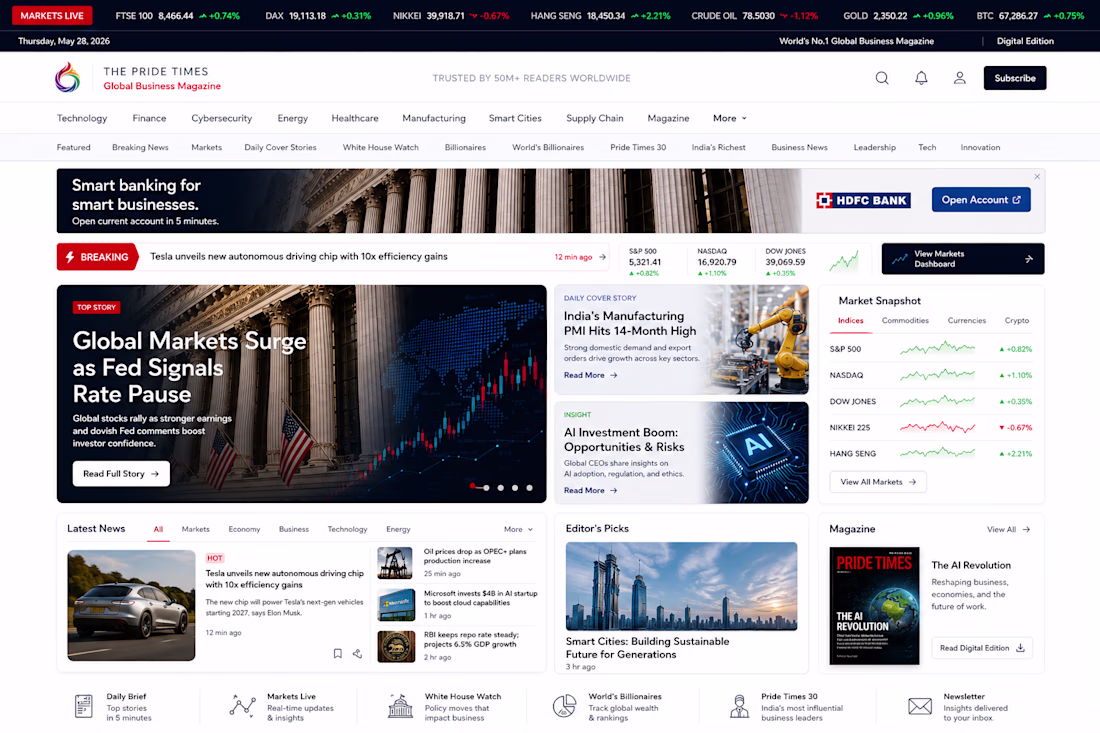
Task: Click the Daily Brief document icon
Action: pyautogui.click(x=83, y=706)
